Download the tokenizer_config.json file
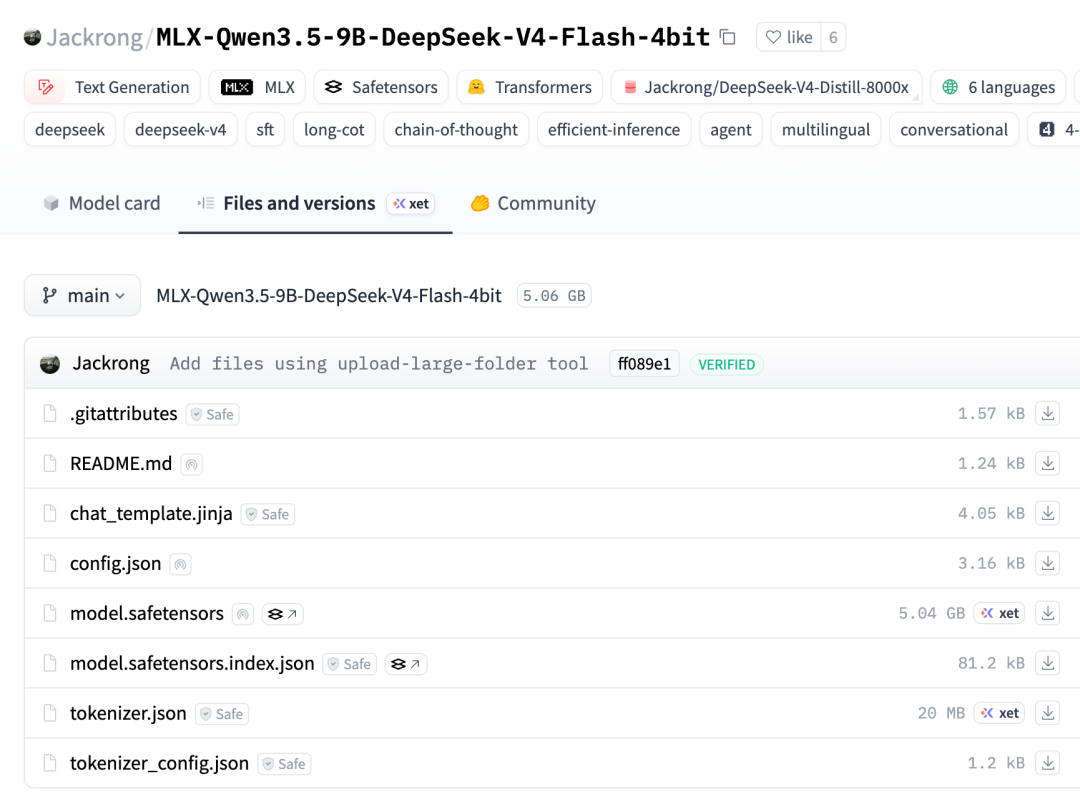 [1048, 763]
